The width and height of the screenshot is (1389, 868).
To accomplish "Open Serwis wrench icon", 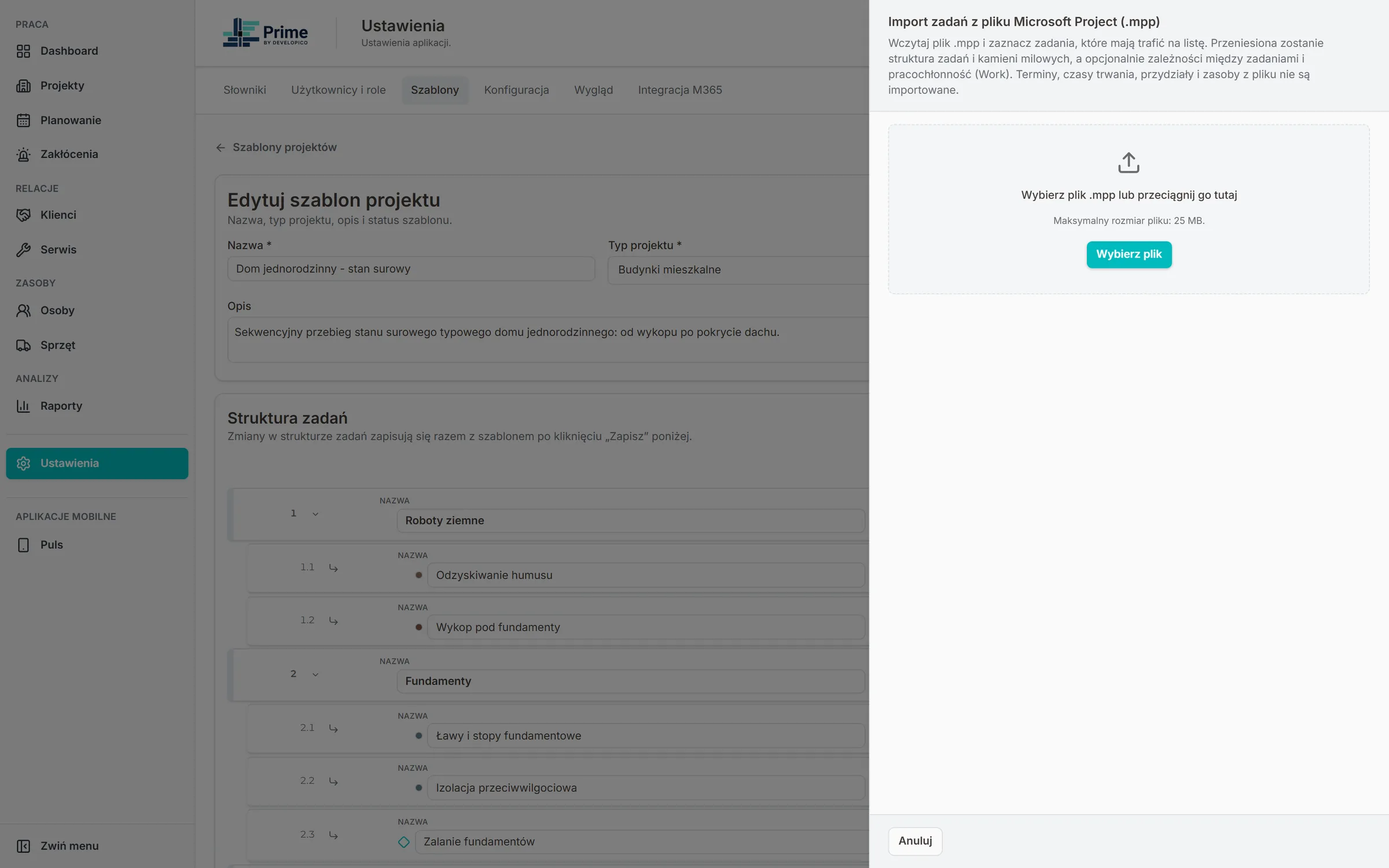I will point(23,250).
